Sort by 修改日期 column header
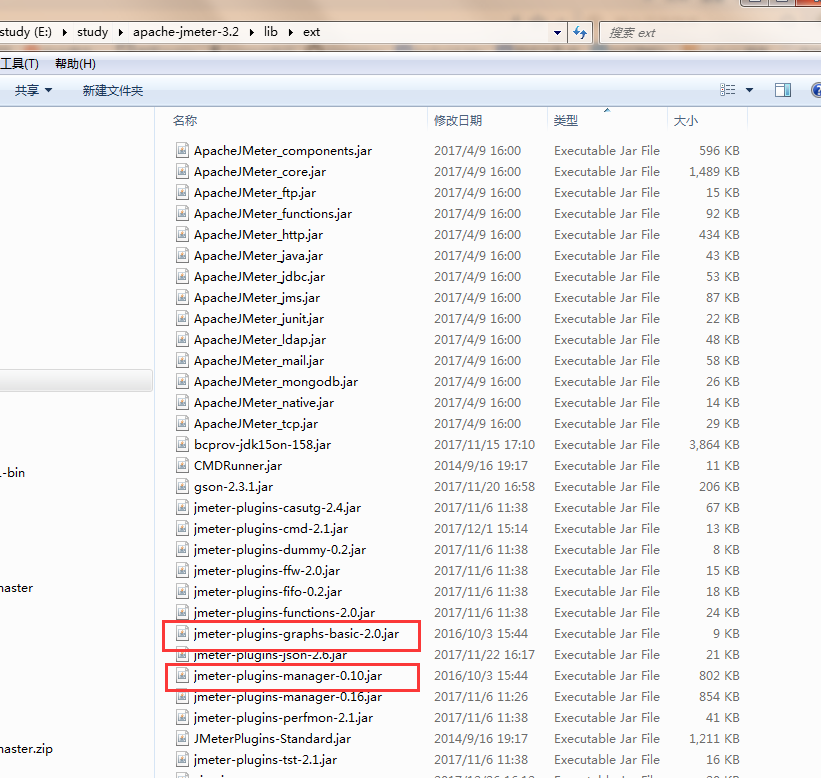This screenshot has height=778, width=821. tap(458, 120)
